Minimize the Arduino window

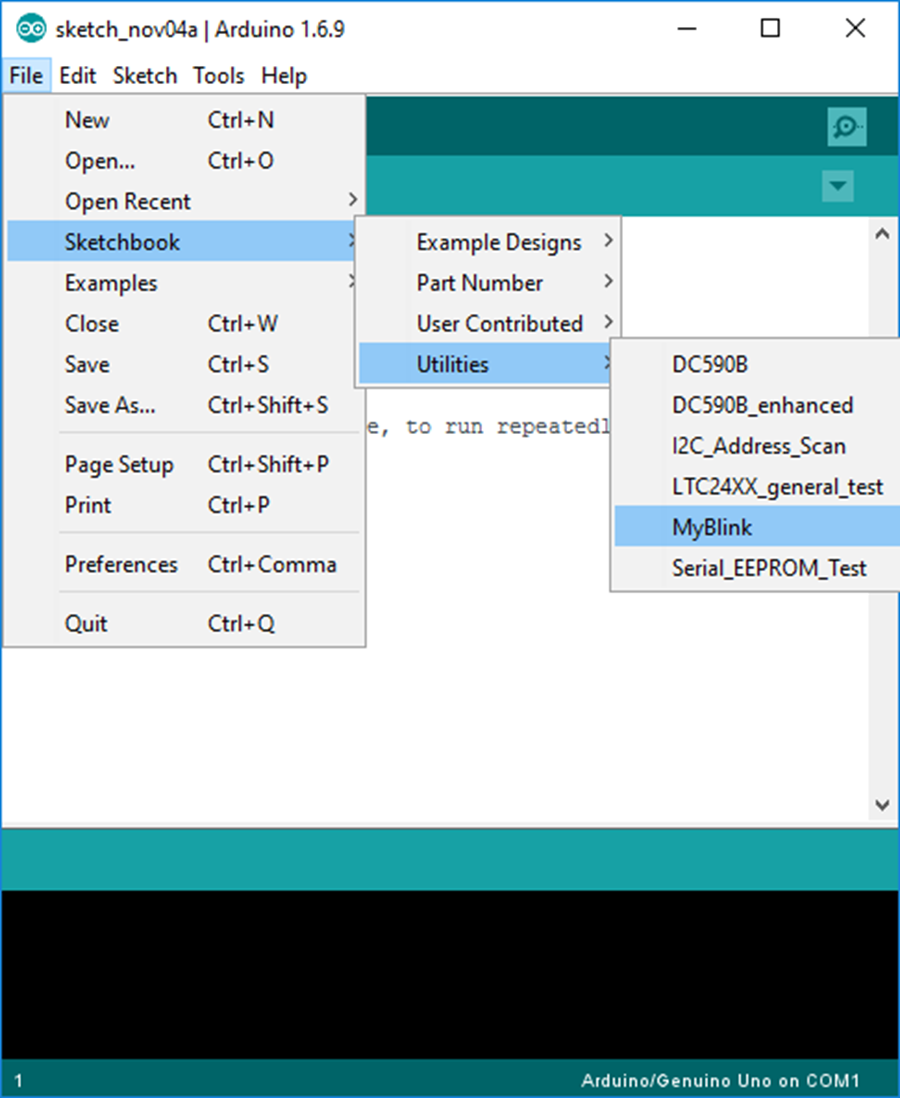[687, 29]
